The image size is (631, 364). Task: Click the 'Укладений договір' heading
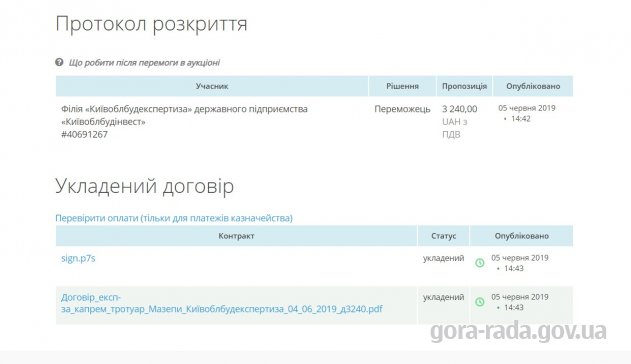pyautogui.click(x=144, y=186)
